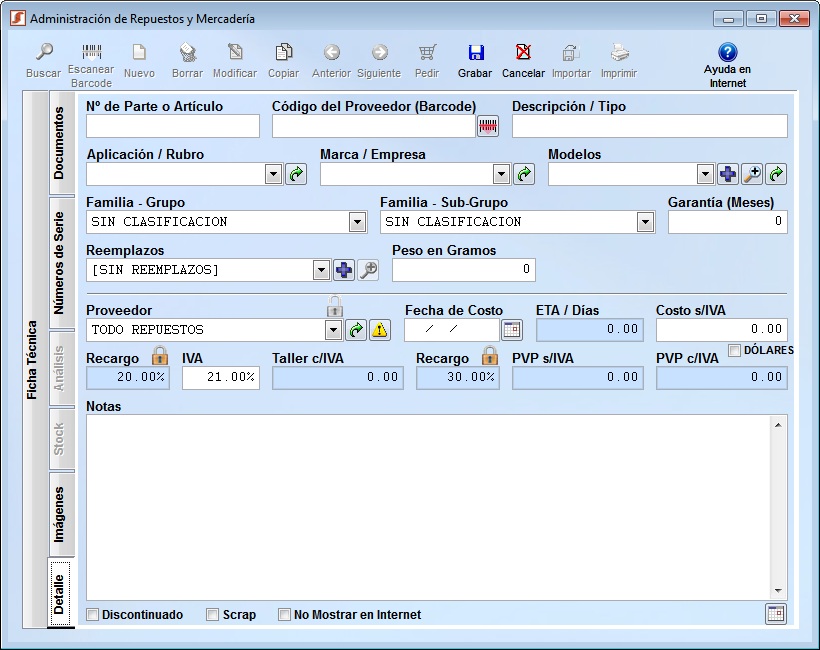The width and height of the screenshot is (820, 650).
Task: Toggle the padlock above Proveedor dropdown
Action: [x=335, y=307]
